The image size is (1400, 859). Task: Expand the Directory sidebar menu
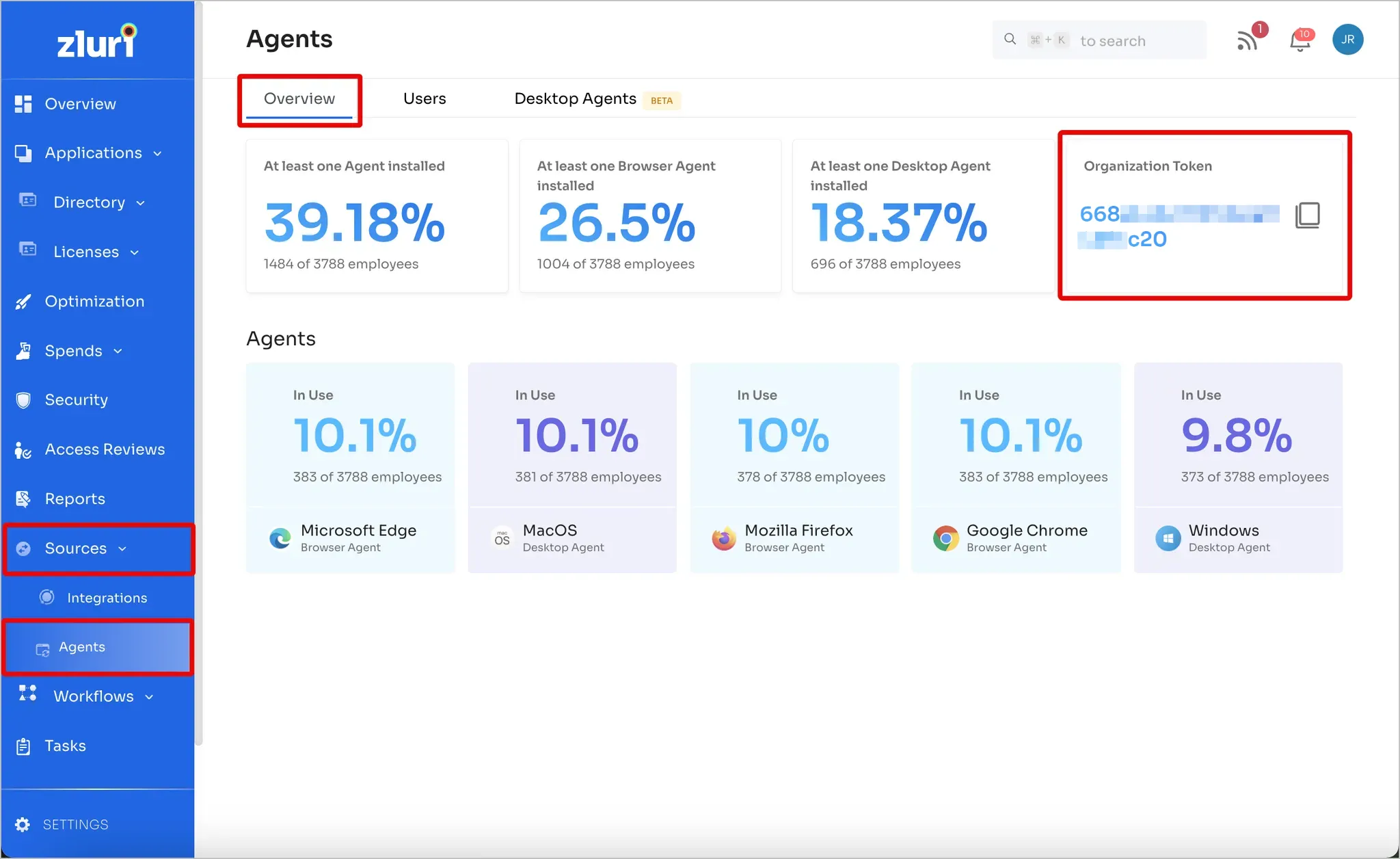(x=90, y=202)
